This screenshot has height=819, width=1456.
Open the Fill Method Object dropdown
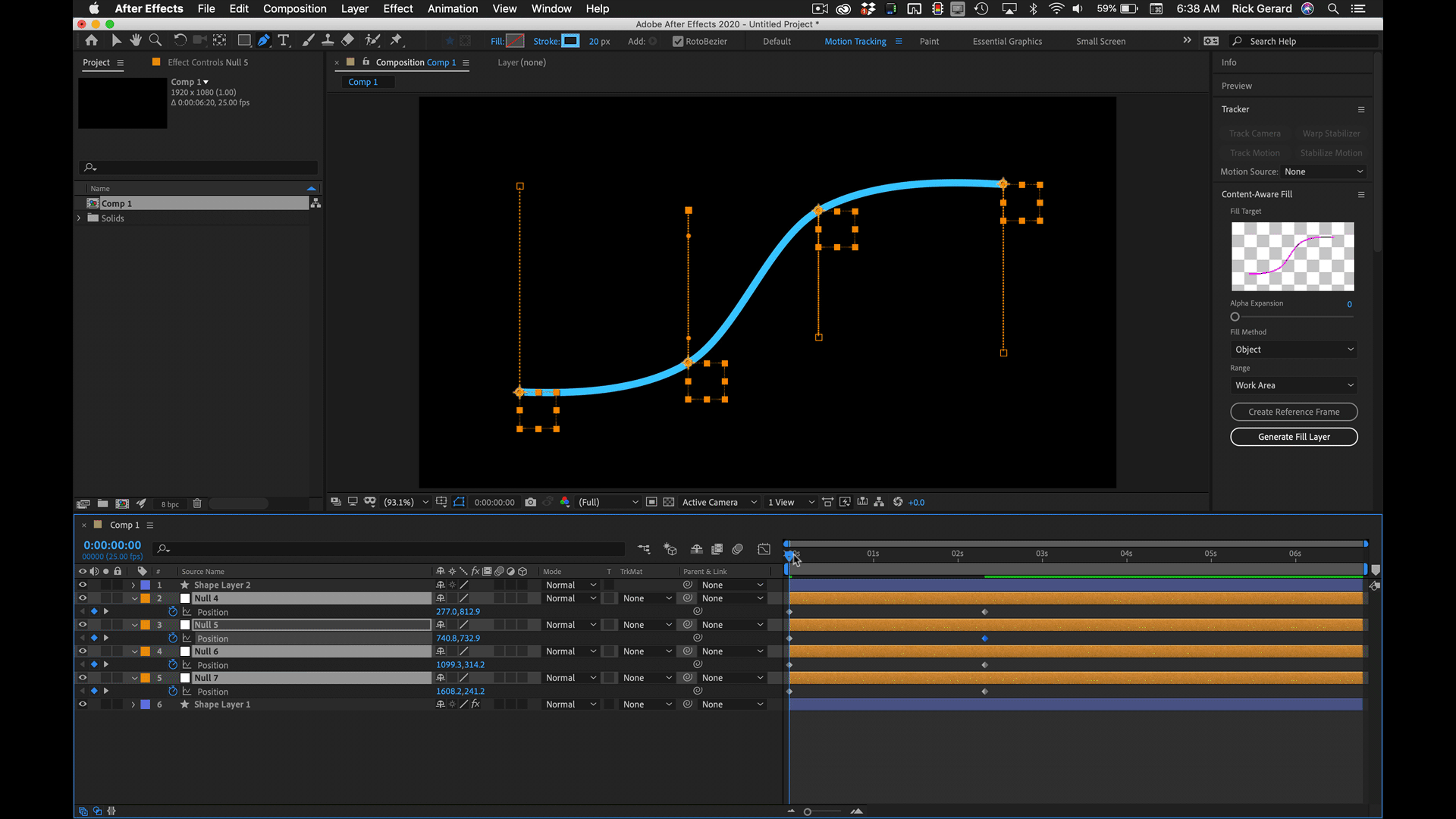(x=1293, y=350)
